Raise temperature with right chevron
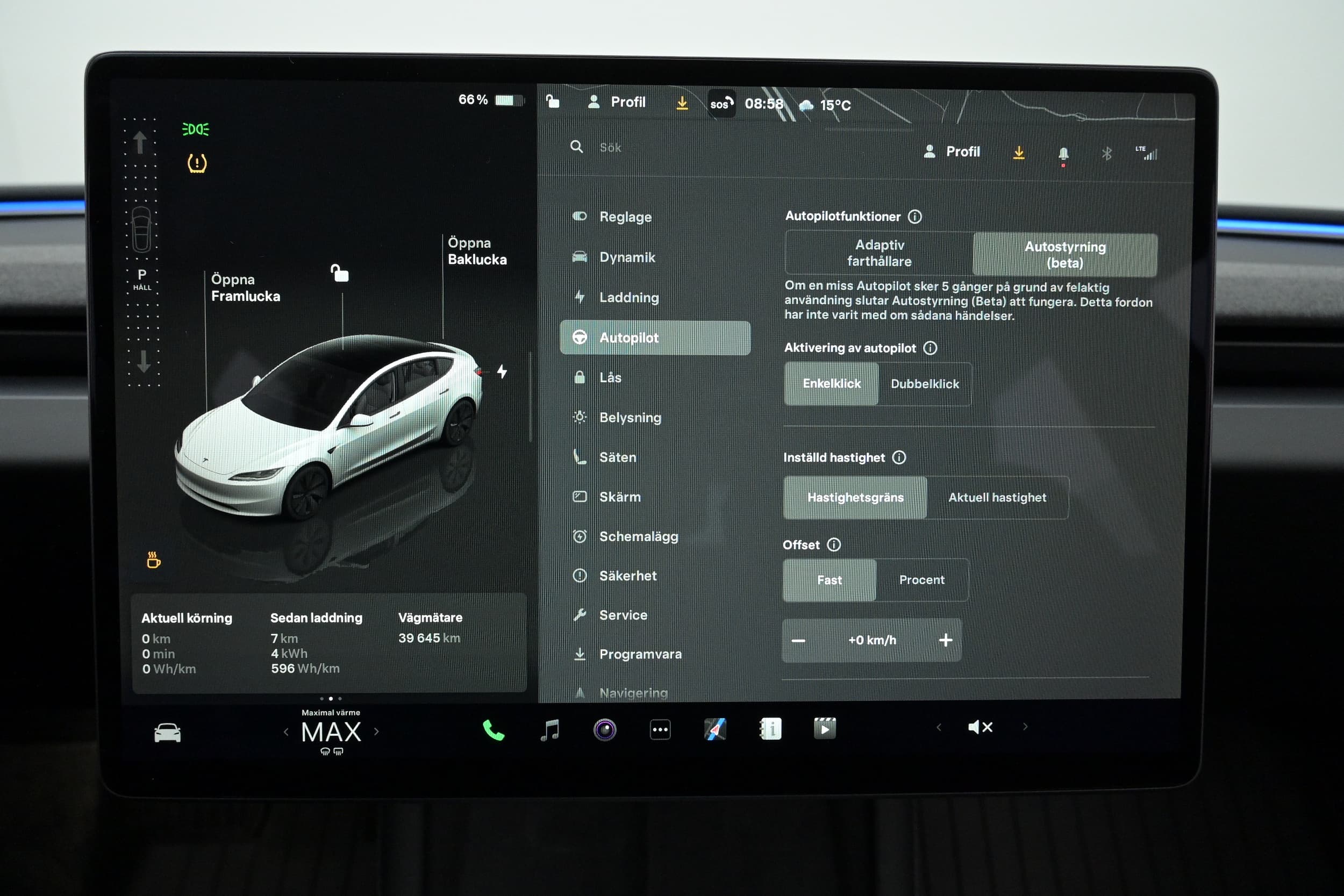 [x=376, y=732]
